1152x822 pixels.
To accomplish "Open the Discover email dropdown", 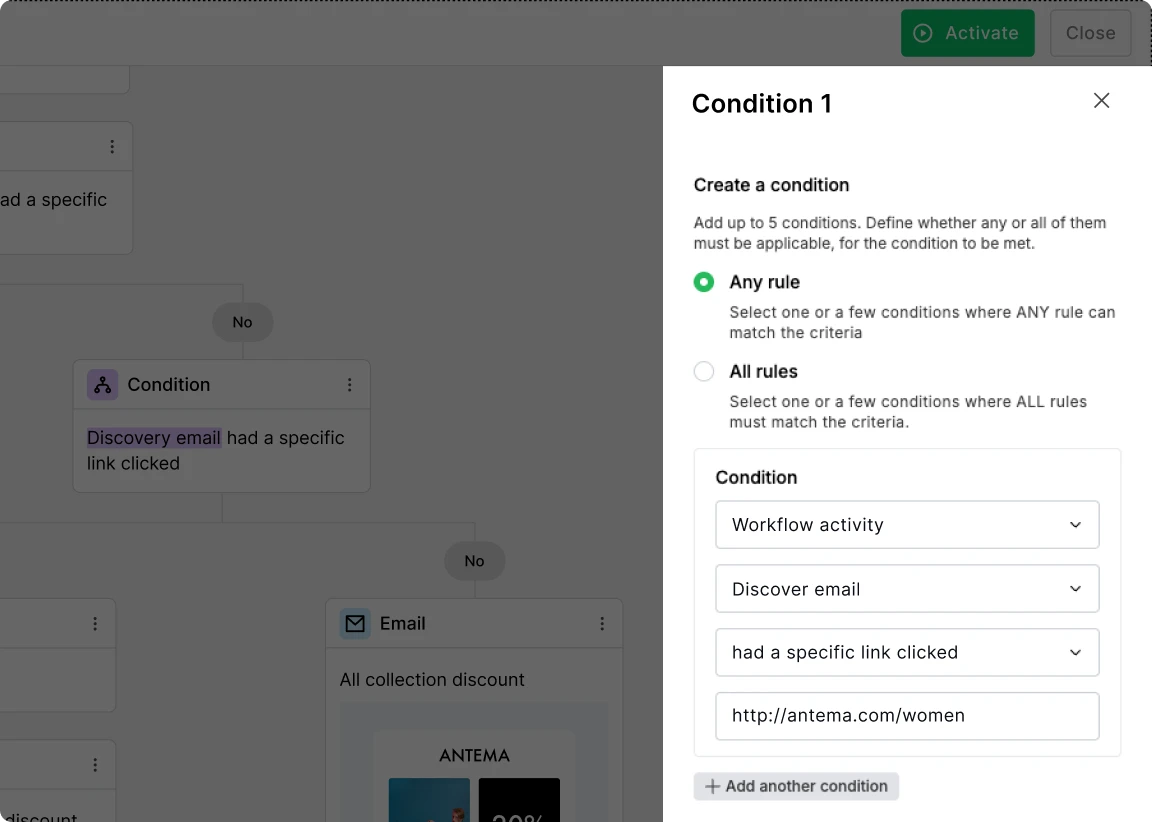I will tap(907, 588).
